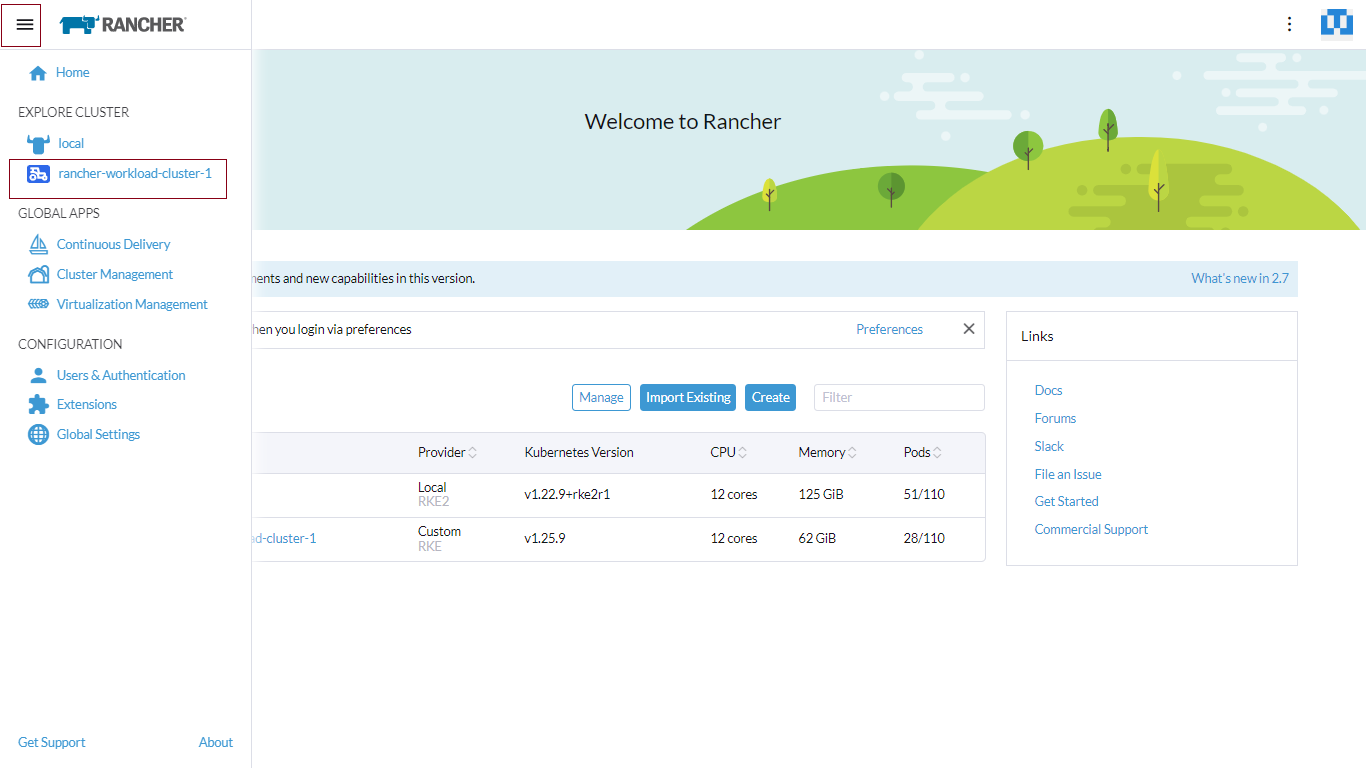Select the 28/110 pods cell
This screenshot has height=768, width=1366.
pos(924,538)
